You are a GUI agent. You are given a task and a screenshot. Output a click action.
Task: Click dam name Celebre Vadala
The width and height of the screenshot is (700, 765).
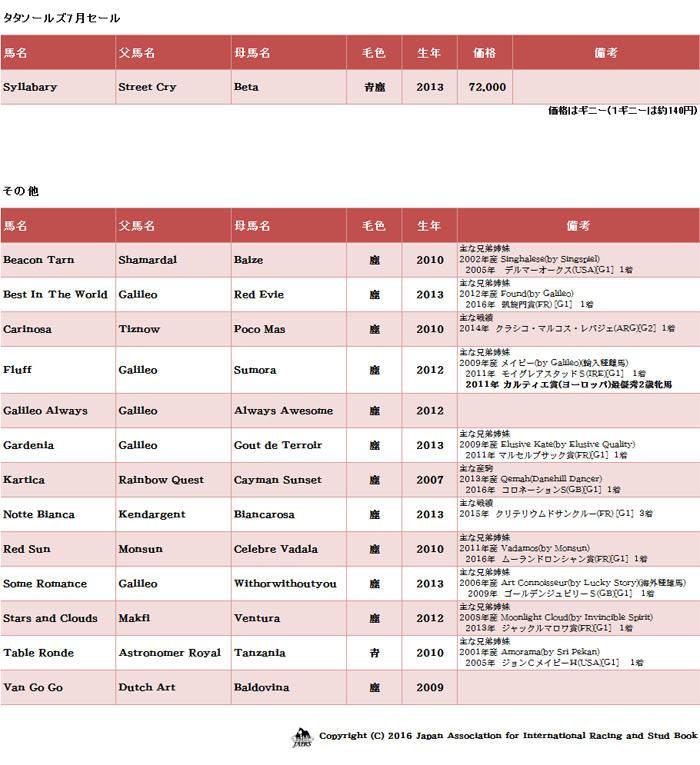pyautogui.click(x=276, y=549)
